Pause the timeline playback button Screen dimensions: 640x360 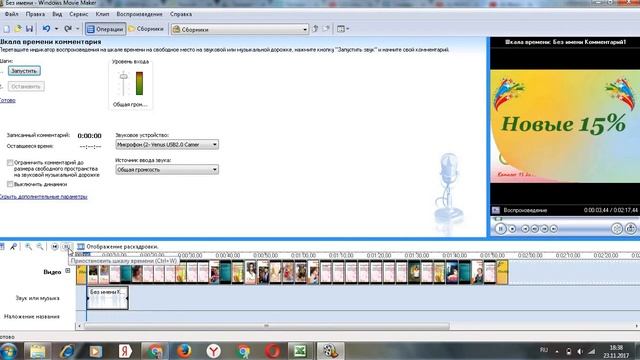(x=66, y=247)
